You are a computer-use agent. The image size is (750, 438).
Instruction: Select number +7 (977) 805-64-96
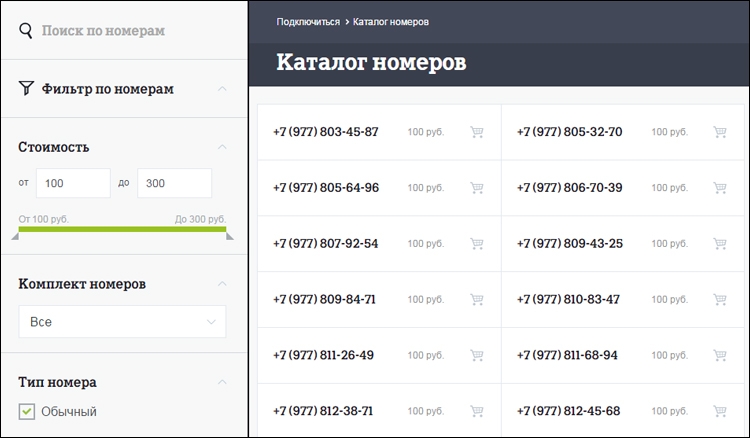(326, 188)
